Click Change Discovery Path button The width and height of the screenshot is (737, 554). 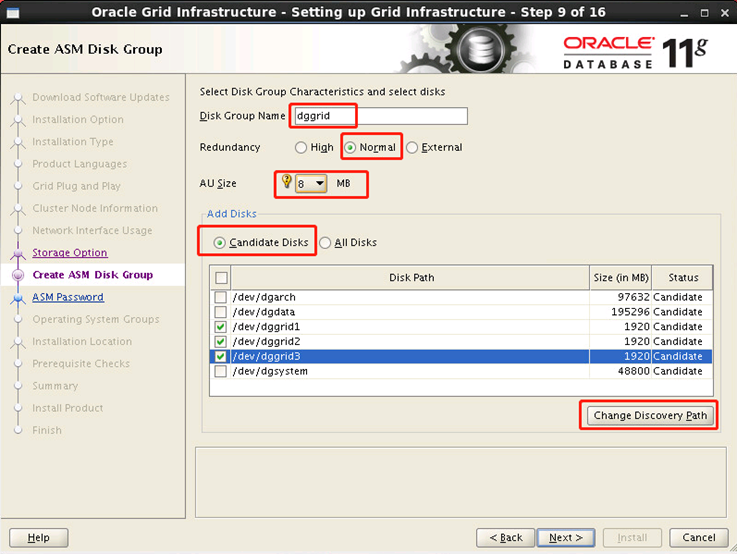pos(650,415)
